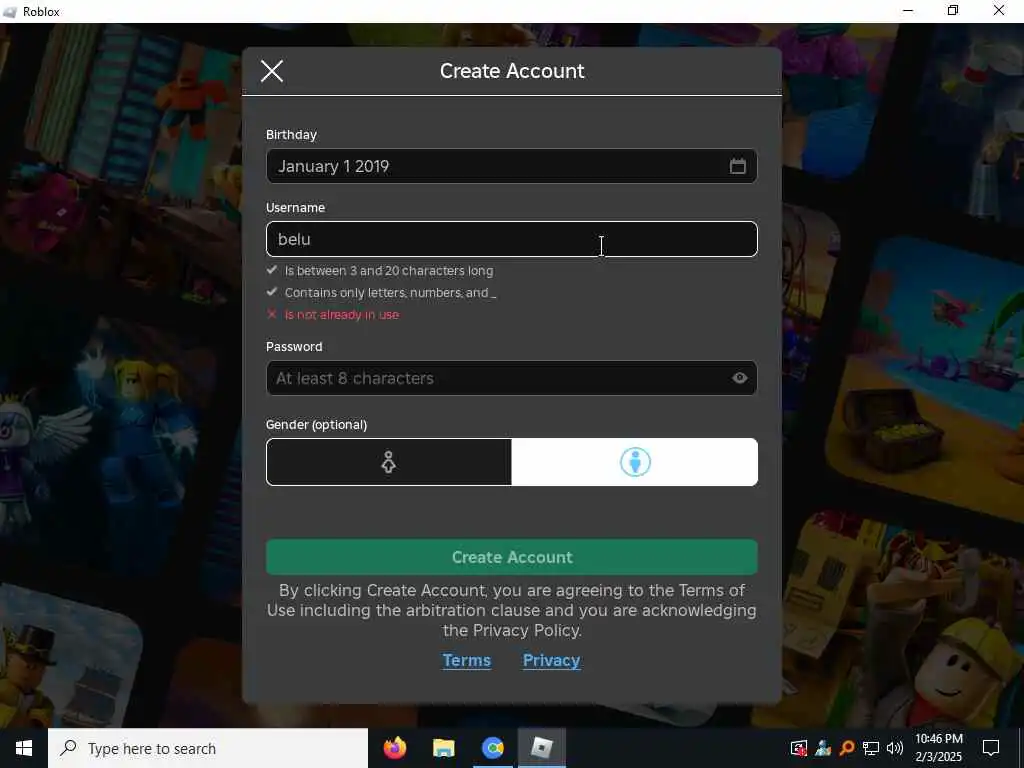The image size is (1024, 768).
Task: Click the green Create Account button
Action: (511, 557)
